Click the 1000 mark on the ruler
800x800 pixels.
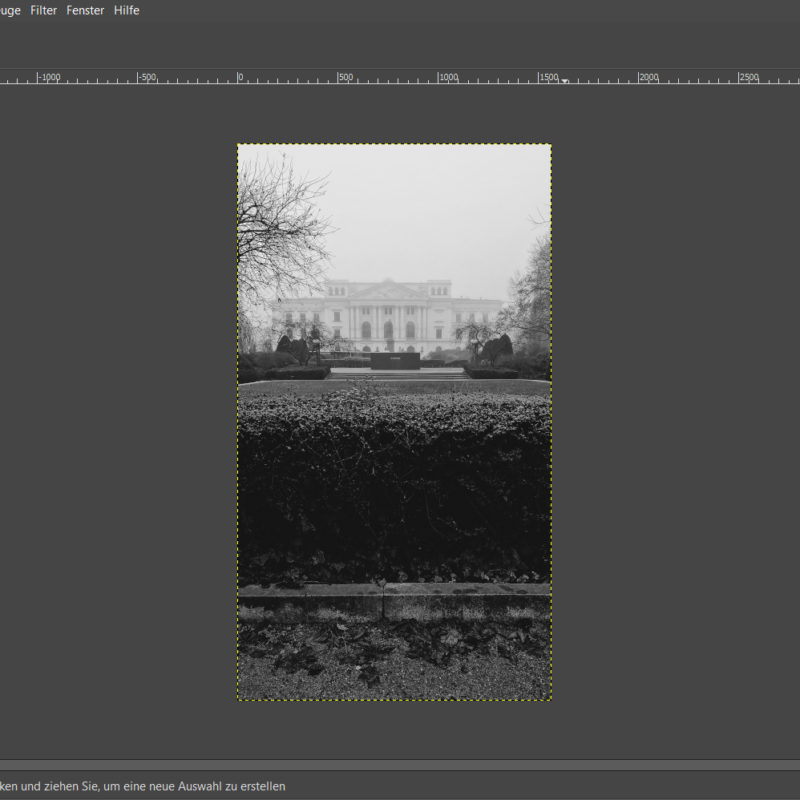coord(449,77)
